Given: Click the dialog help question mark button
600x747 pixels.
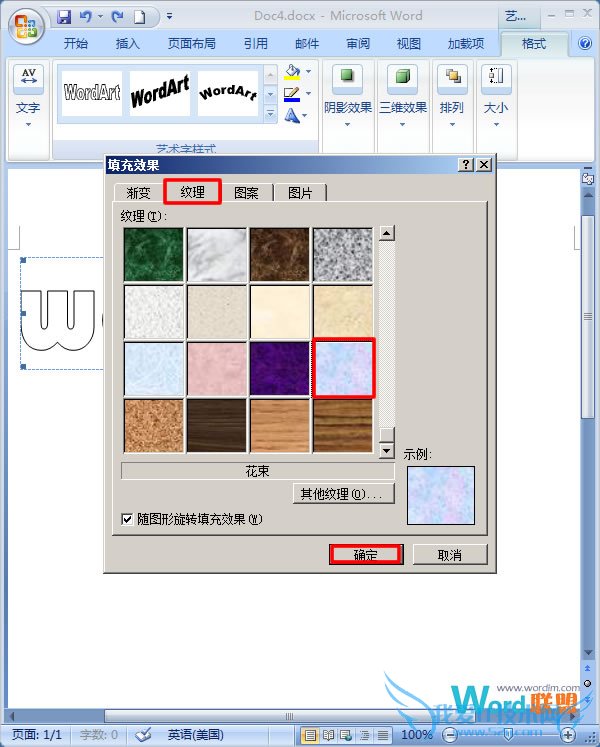Looking at the screenshot, I should coord(466,165).
